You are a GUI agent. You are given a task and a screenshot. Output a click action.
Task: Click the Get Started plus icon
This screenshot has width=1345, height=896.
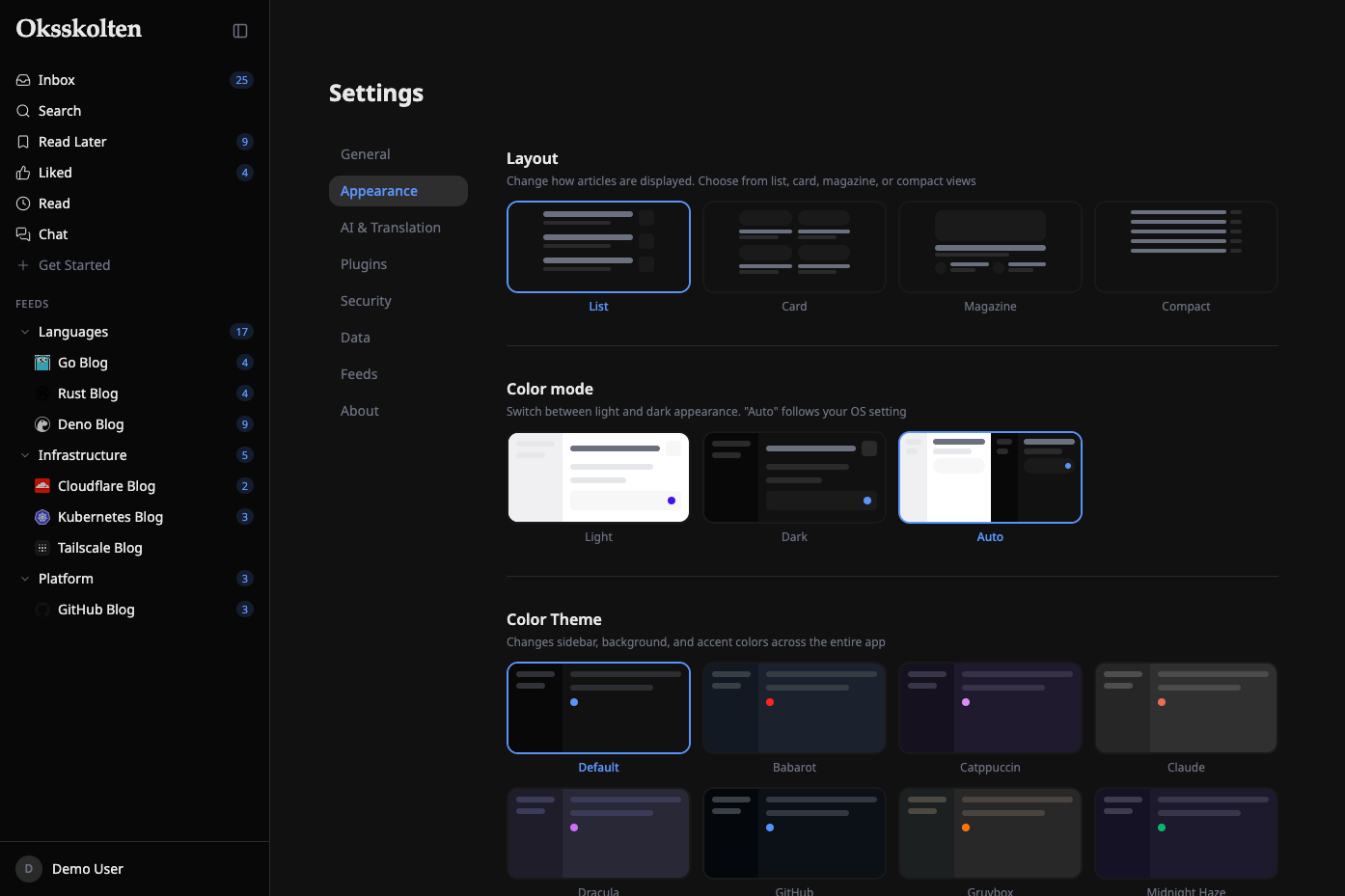[x=23, y=265]
